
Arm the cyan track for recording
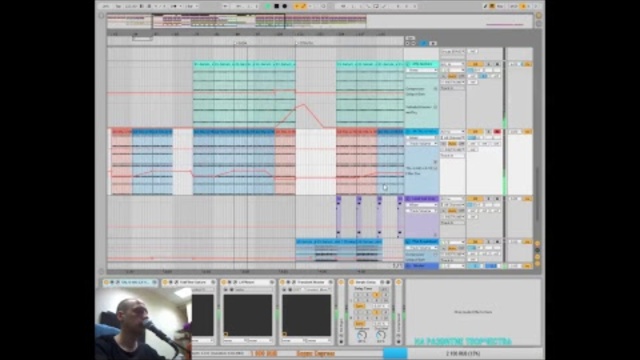click(x=497, y=64)
